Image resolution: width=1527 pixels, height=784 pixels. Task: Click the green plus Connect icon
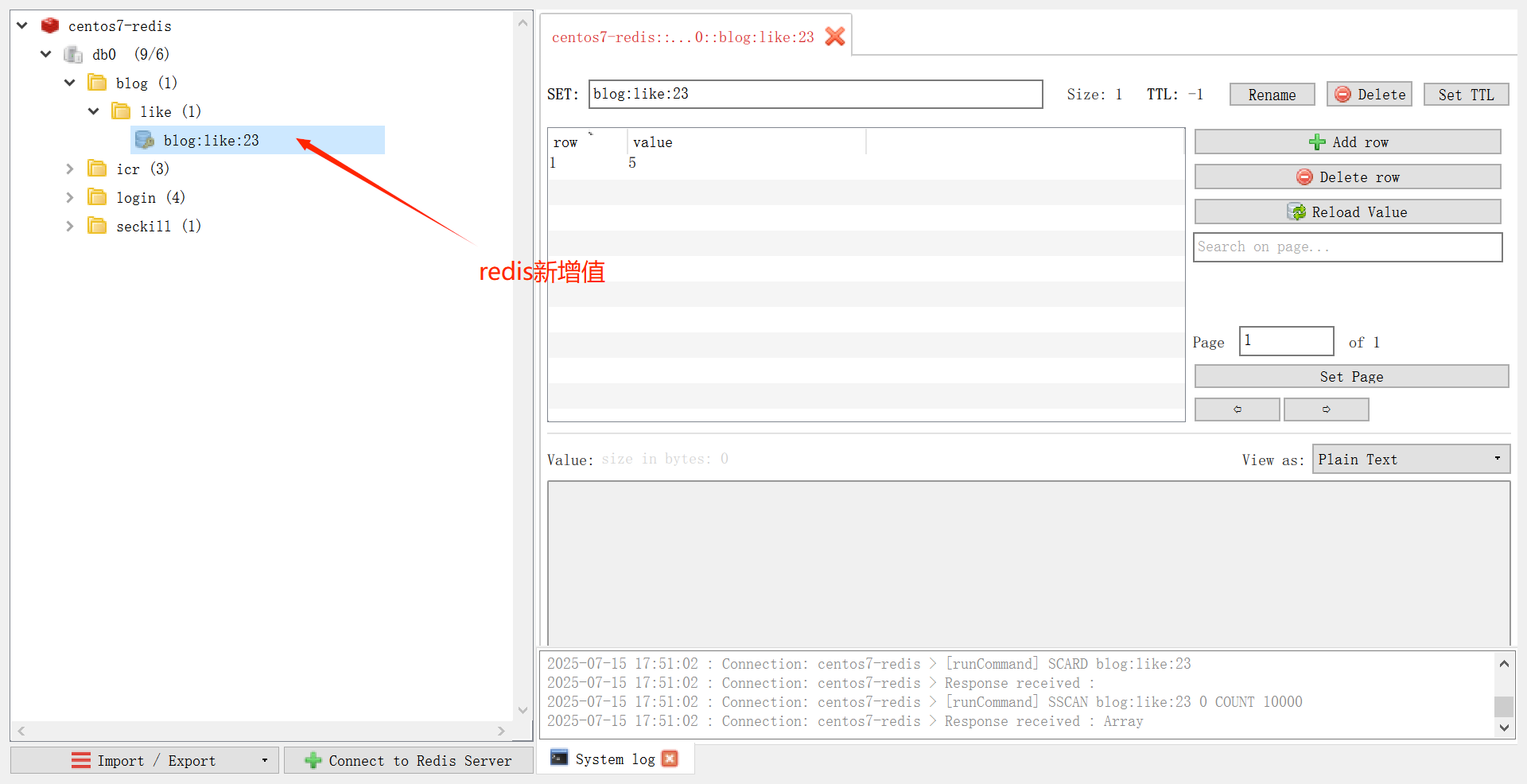[x=313, y=760]
